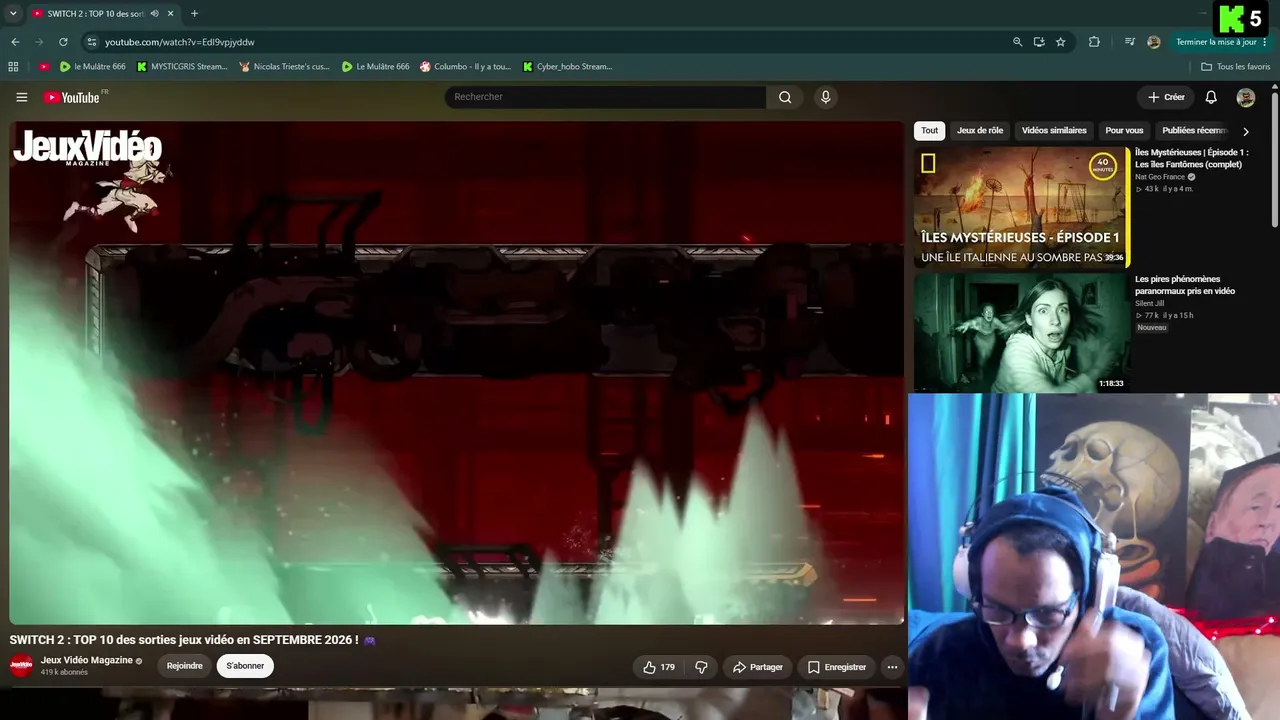Open the Chrome three-dot menu
This screenshot has width=1280, height=720.
pos(1265,42)
